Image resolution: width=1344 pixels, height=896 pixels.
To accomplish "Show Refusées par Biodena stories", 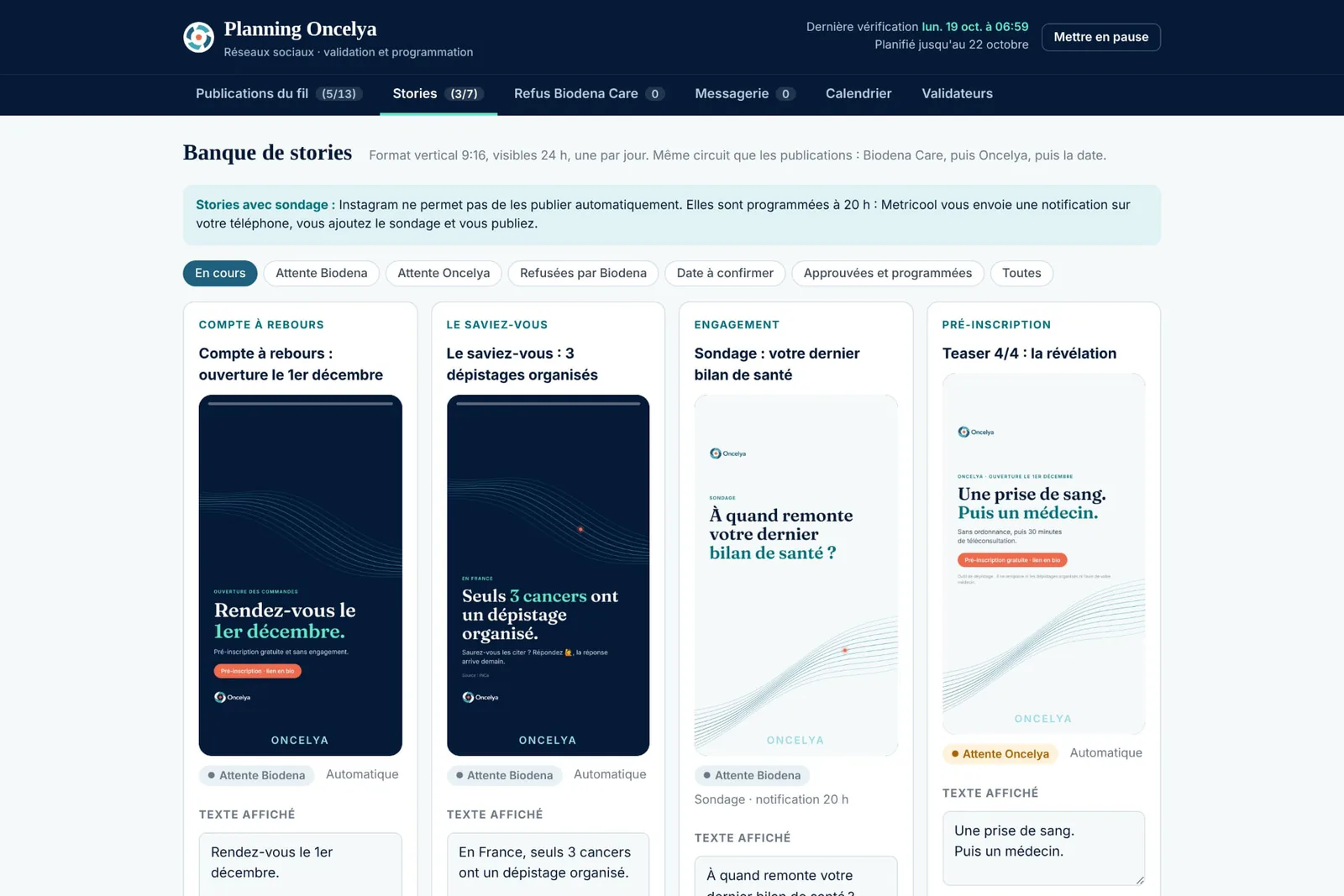I will tap(583, 273).
